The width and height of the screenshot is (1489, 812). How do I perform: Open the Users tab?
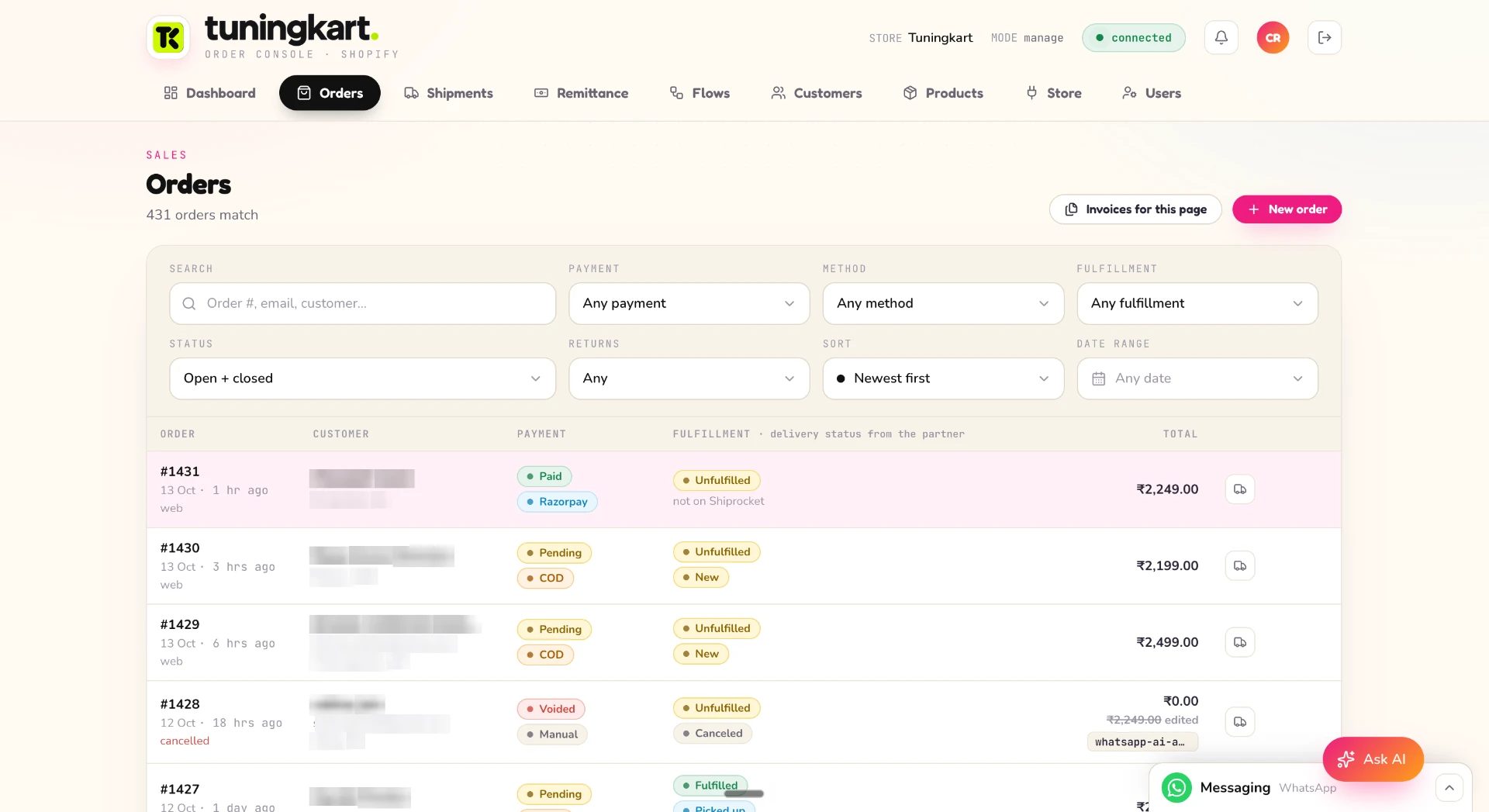[x=1152, y=93]
